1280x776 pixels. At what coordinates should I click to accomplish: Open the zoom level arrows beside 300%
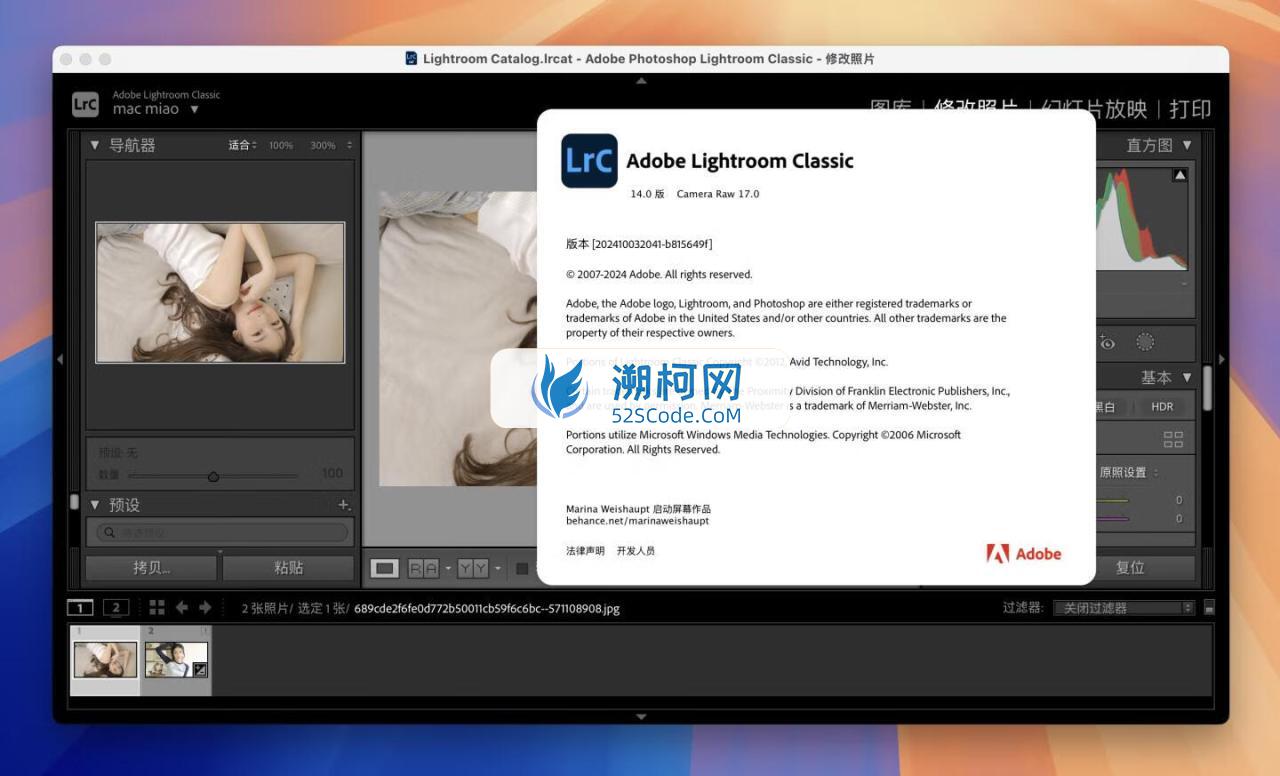349,146
